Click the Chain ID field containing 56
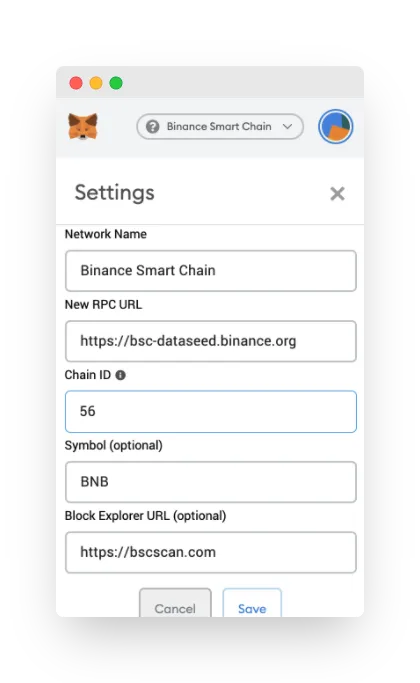 point(211,412)
